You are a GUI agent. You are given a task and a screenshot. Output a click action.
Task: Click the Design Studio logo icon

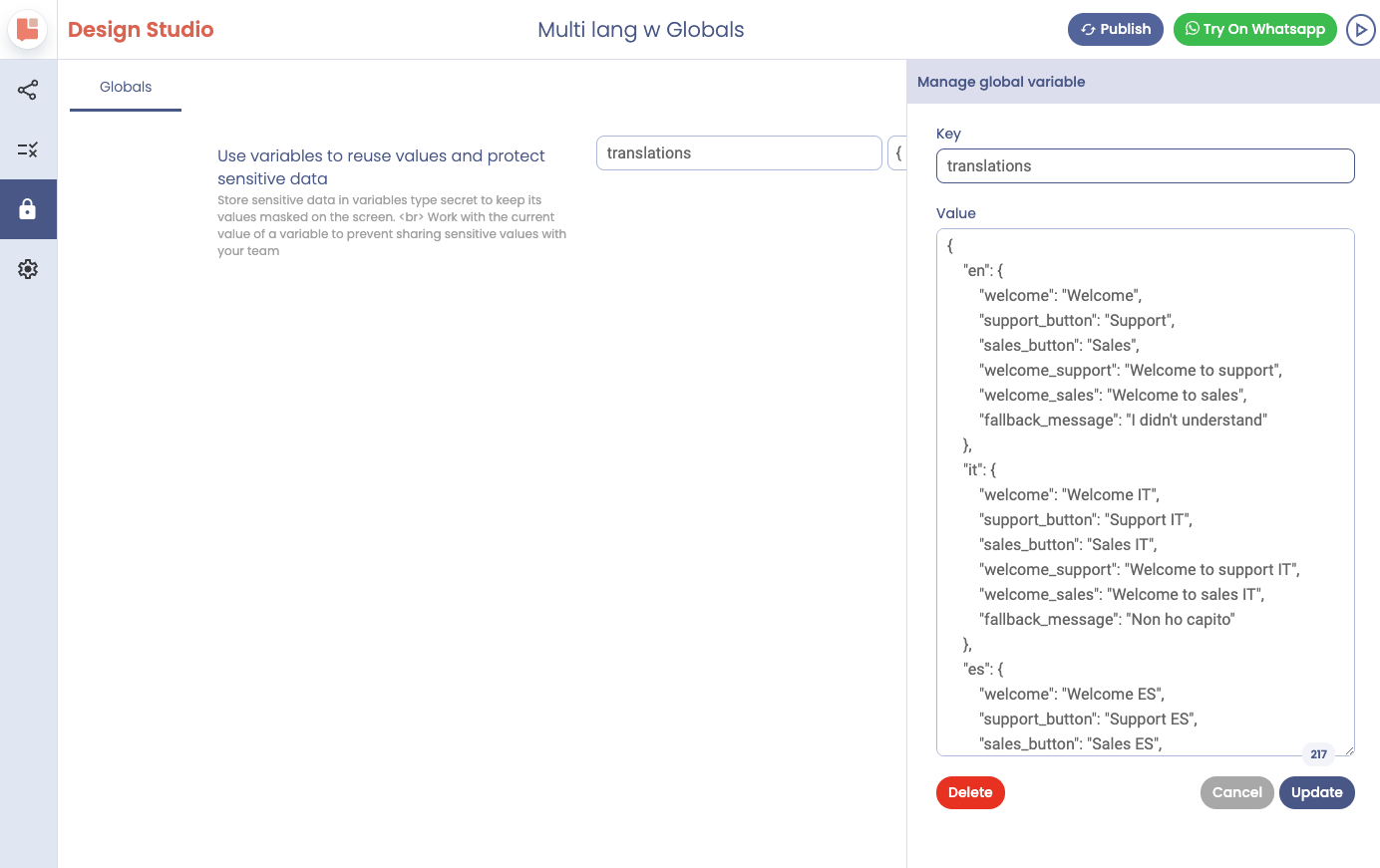[27, 29]
